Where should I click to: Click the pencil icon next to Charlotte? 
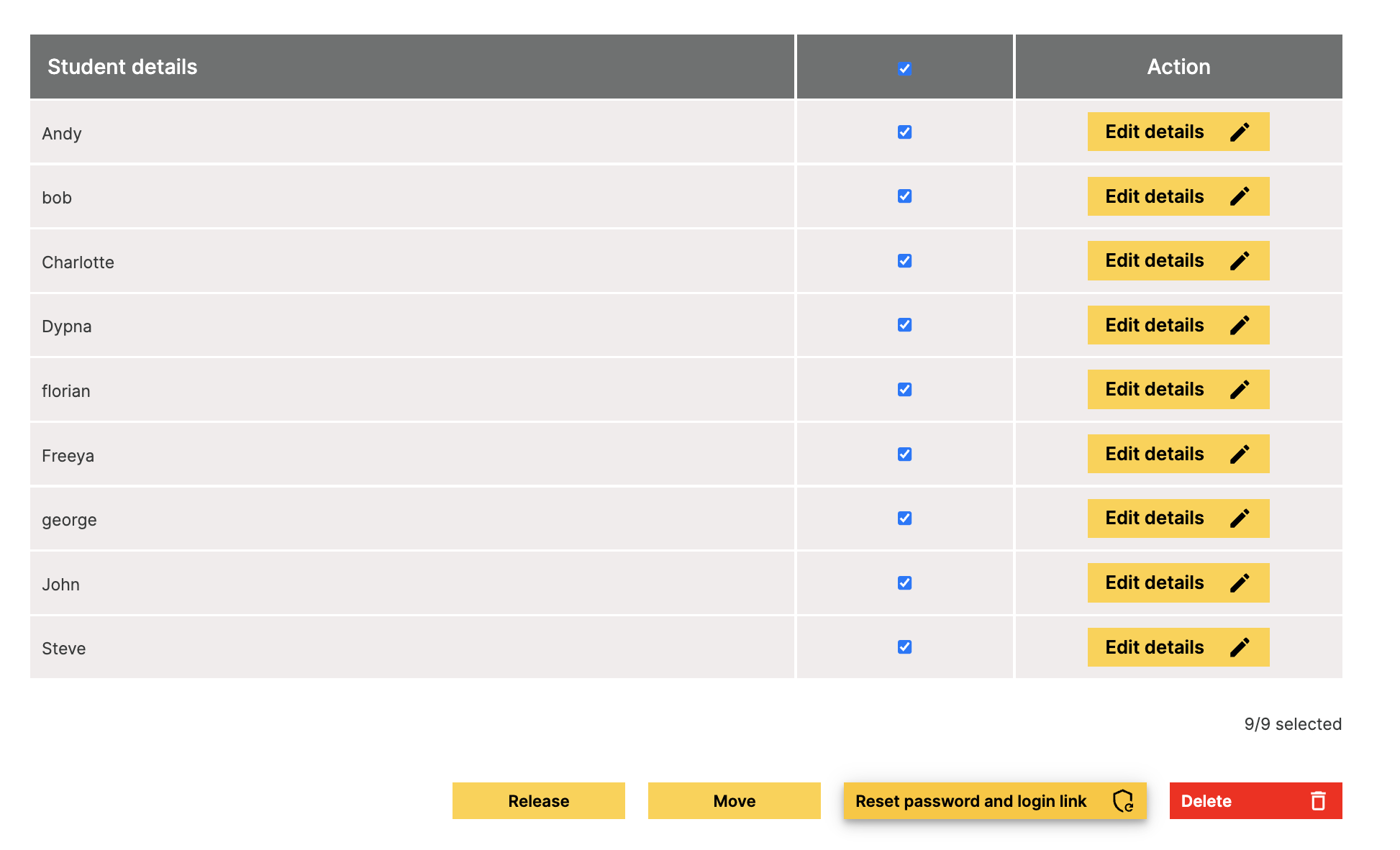point(1239,261)
